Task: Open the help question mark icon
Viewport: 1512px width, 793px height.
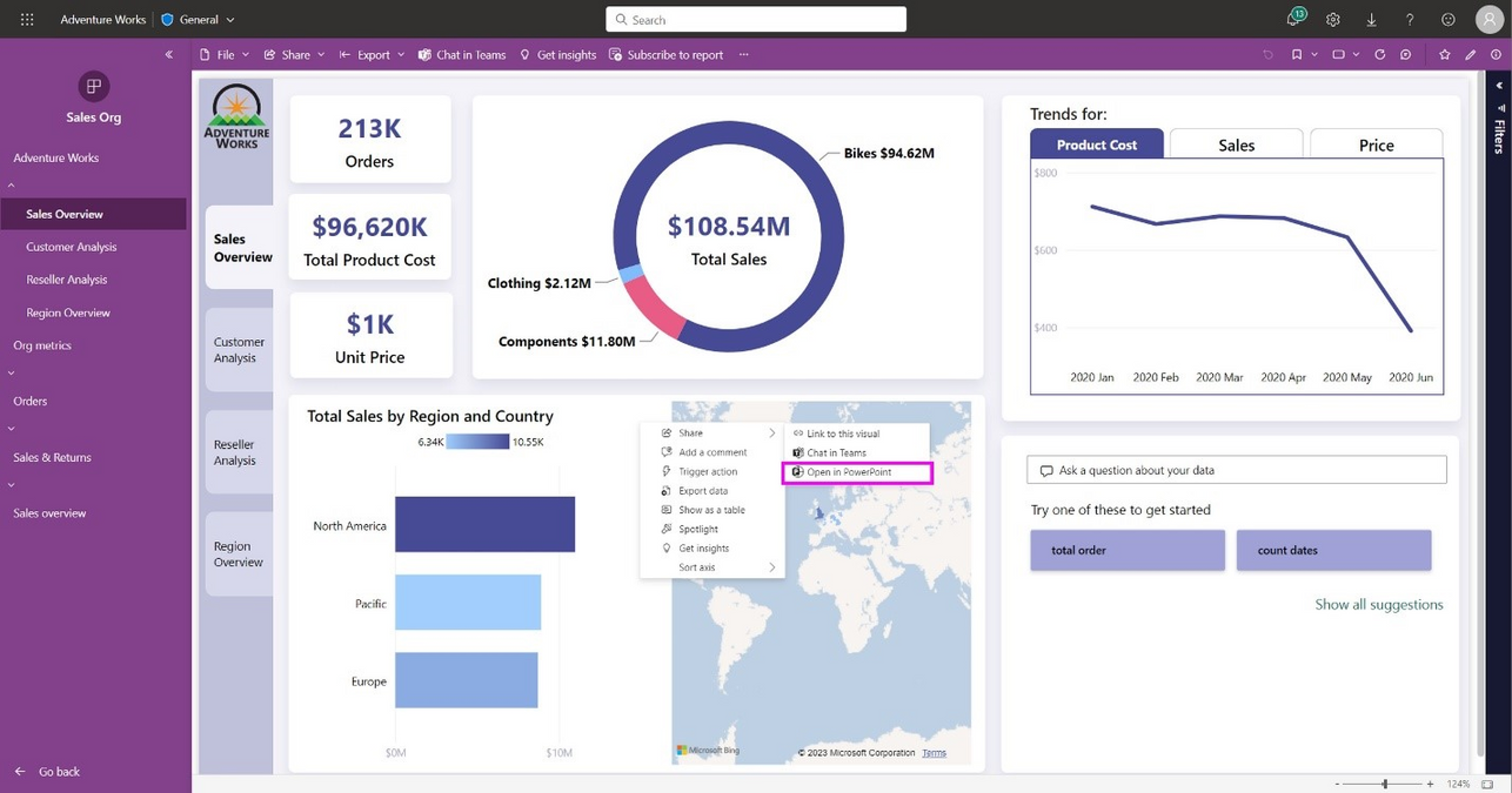Action: [x=1409, y=19]
